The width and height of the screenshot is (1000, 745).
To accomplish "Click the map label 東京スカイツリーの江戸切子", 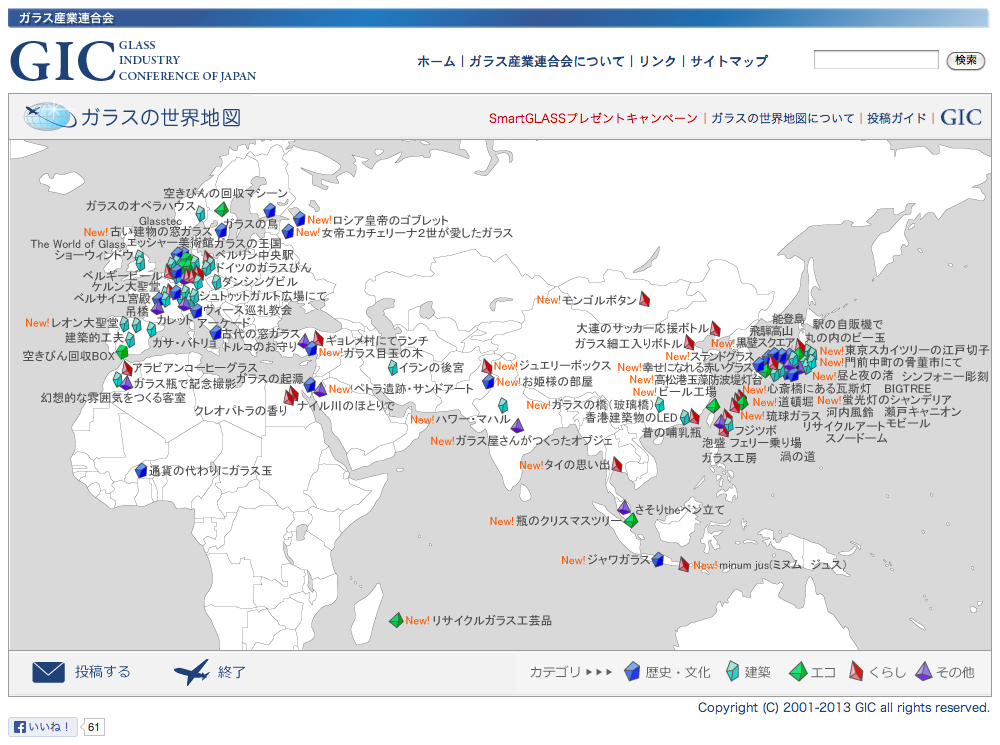I will [917, 350].
